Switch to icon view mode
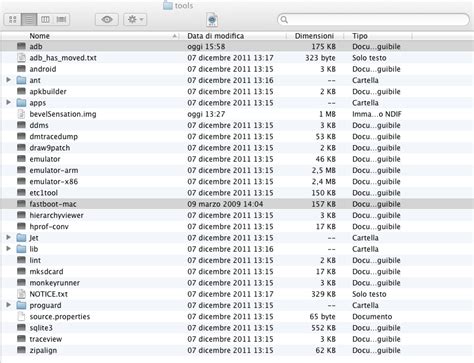 (x=12, y=20)
